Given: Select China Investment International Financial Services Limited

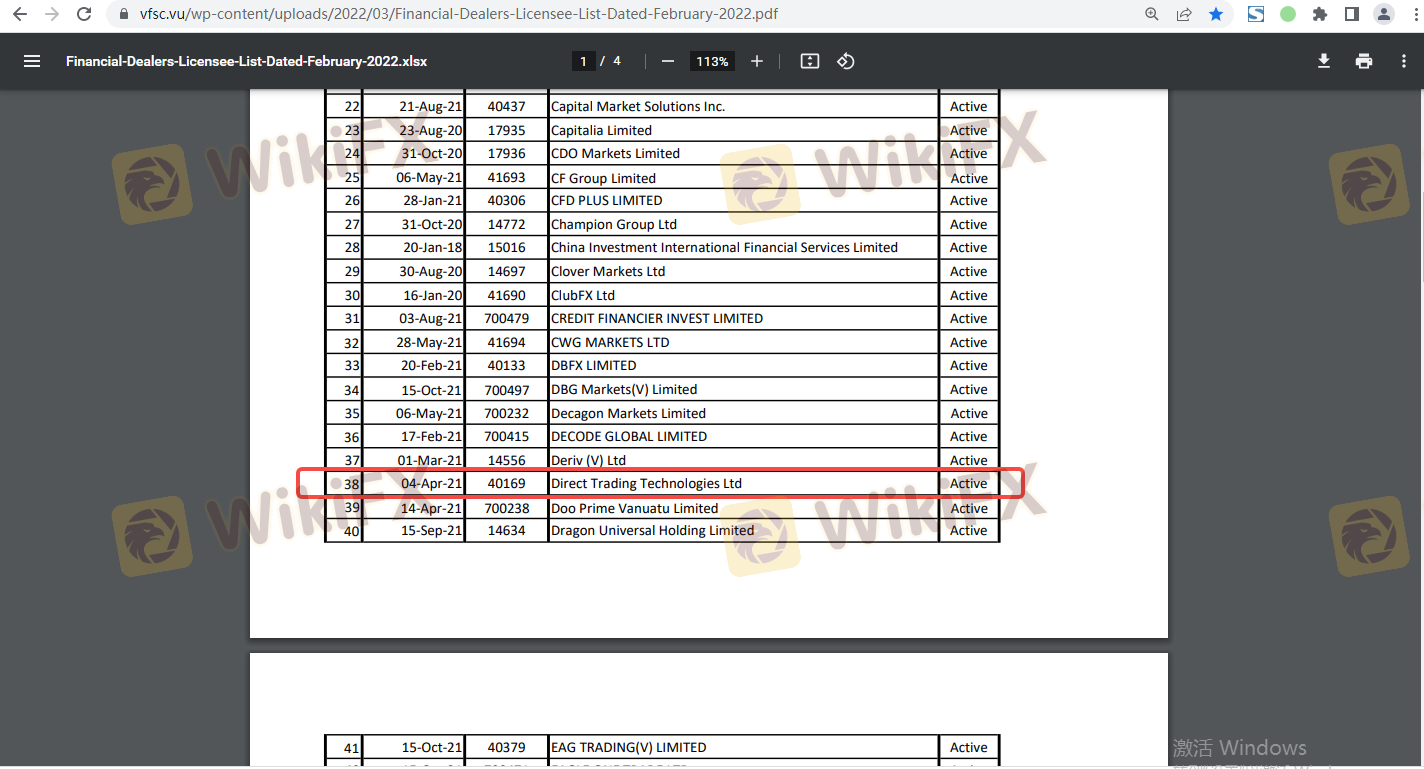Looking at the screenshot, I should [724, 248].
